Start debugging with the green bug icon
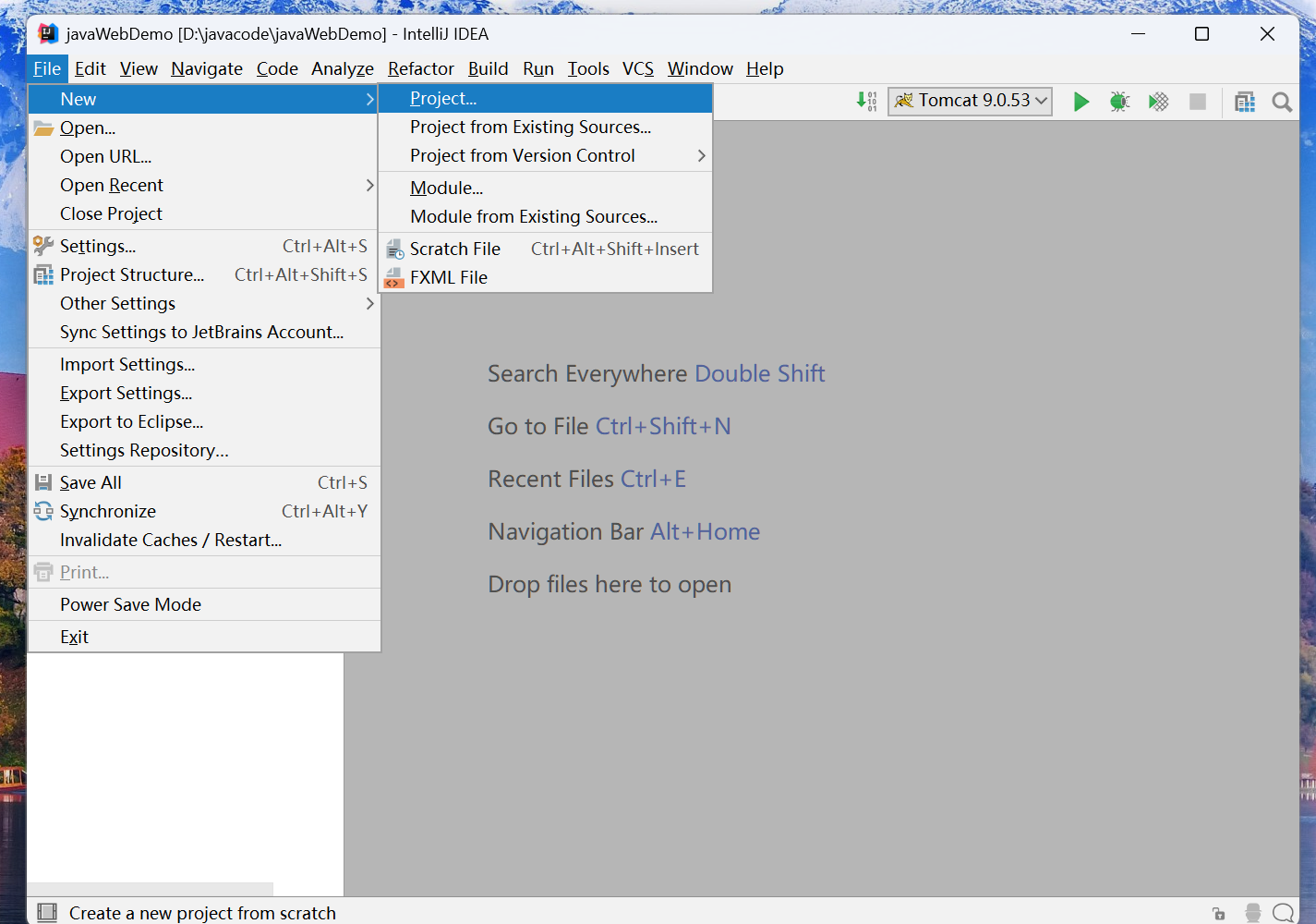This screenshot has height=924, width=1316. (1119, 101)
